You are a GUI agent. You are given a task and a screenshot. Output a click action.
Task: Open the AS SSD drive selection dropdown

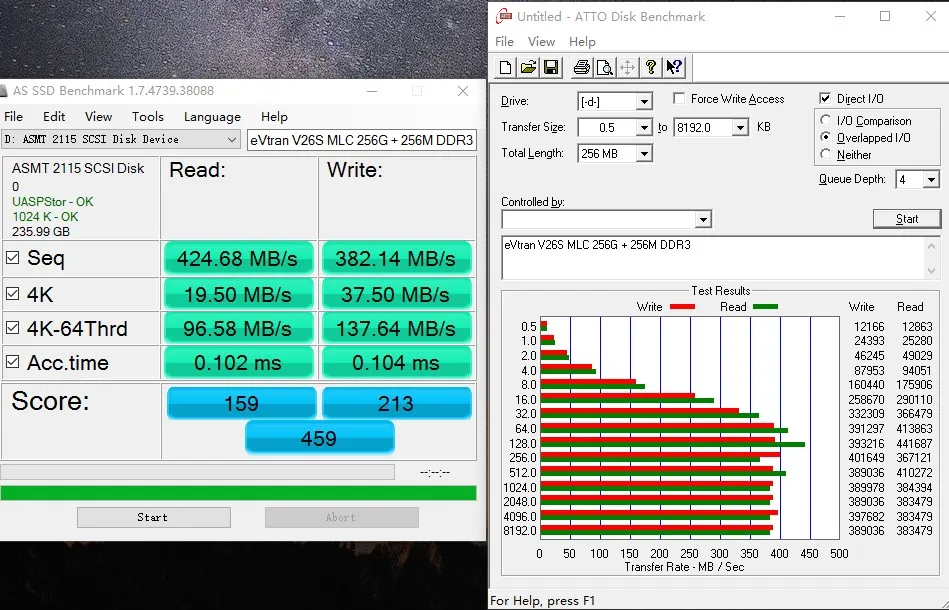coord(120,139)
